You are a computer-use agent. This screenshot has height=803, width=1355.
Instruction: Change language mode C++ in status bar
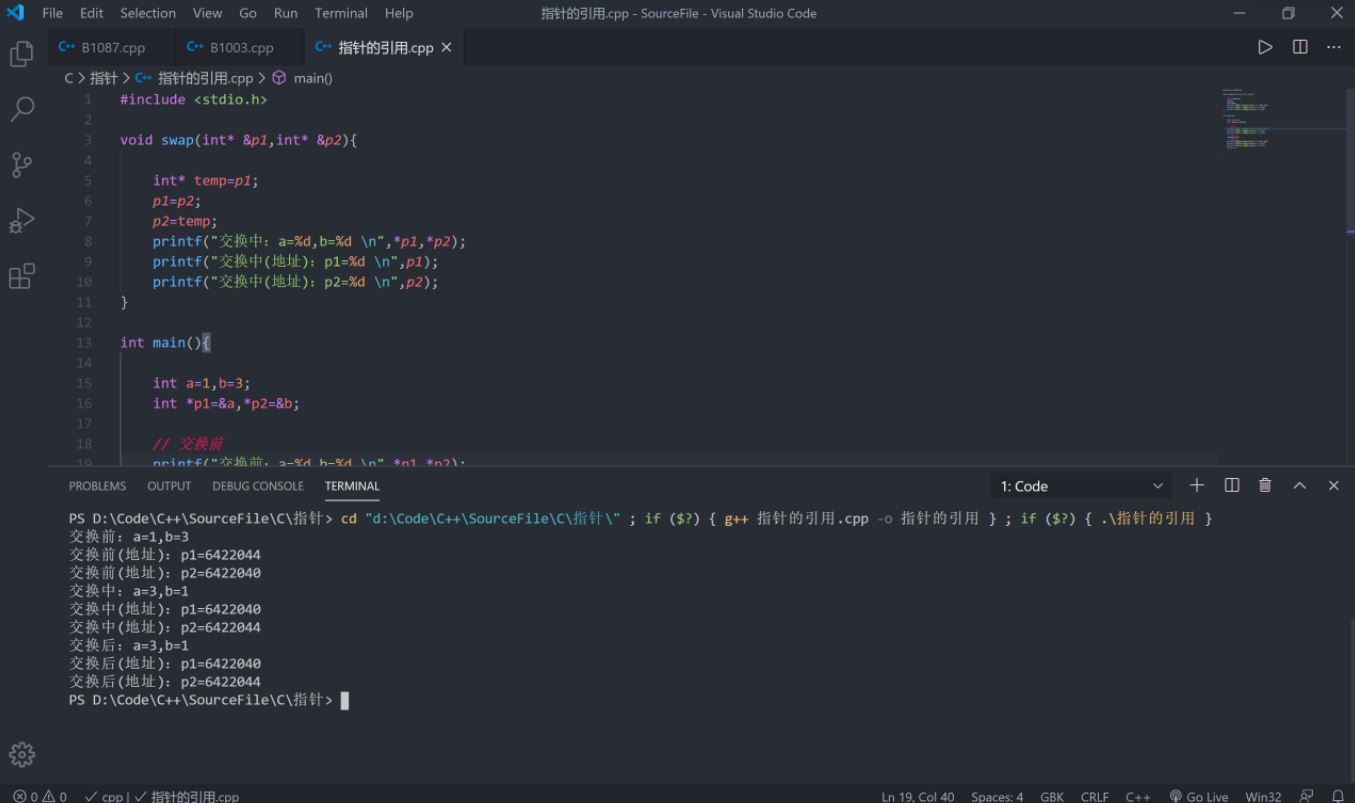click(1138, 796)
